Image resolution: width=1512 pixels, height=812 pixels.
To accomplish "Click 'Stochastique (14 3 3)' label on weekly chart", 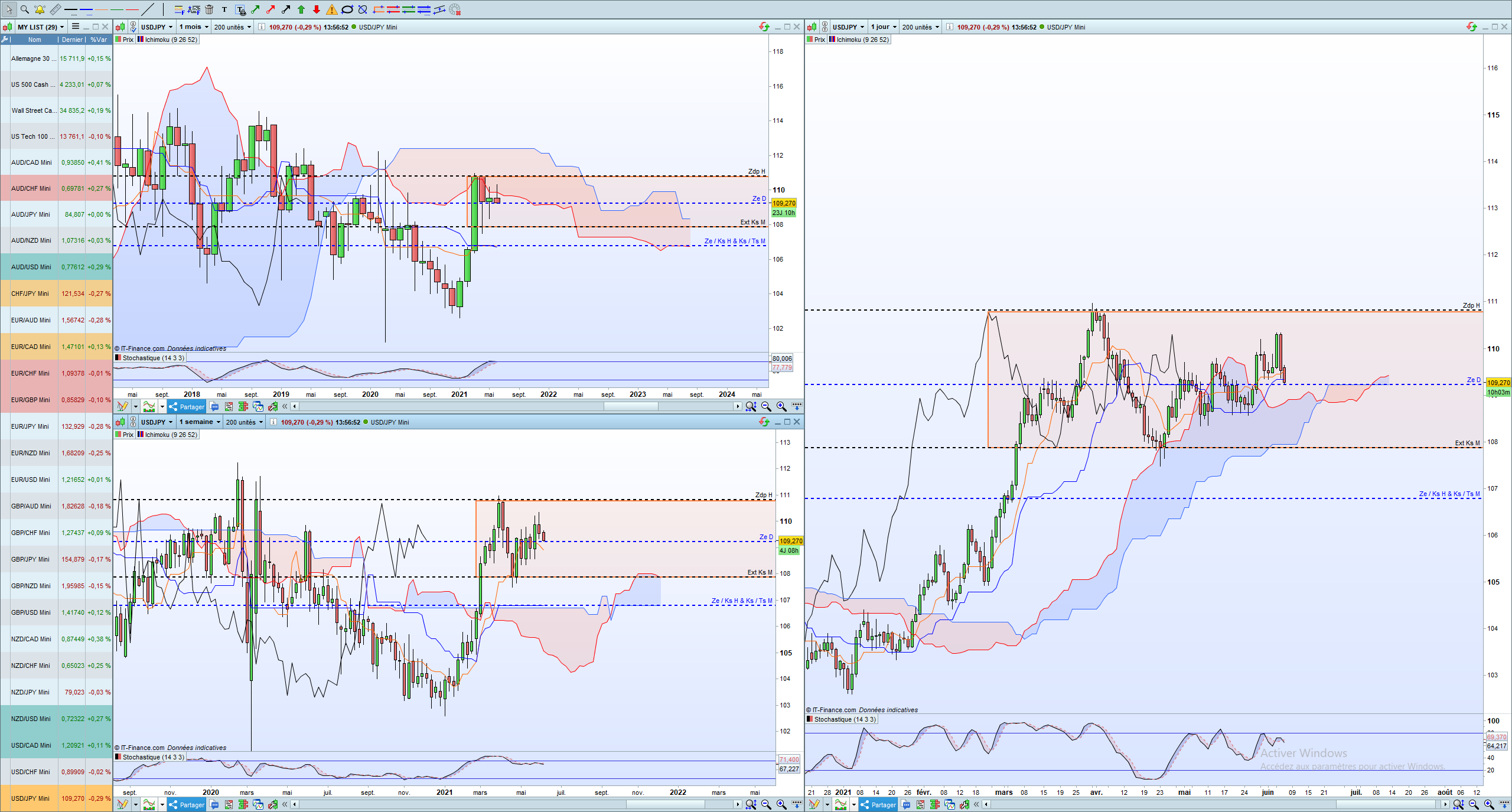I will tap(150, 757).
